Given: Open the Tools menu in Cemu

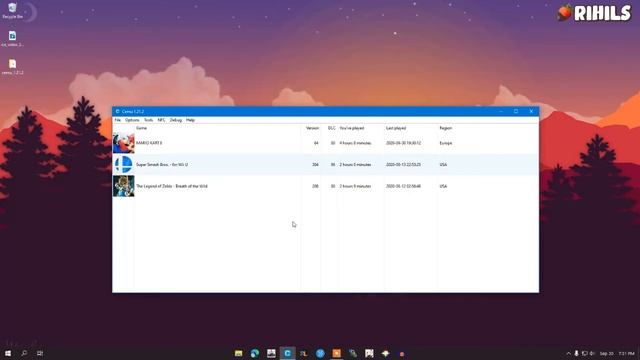Looking at the screenshot, I should pos(149,120).
